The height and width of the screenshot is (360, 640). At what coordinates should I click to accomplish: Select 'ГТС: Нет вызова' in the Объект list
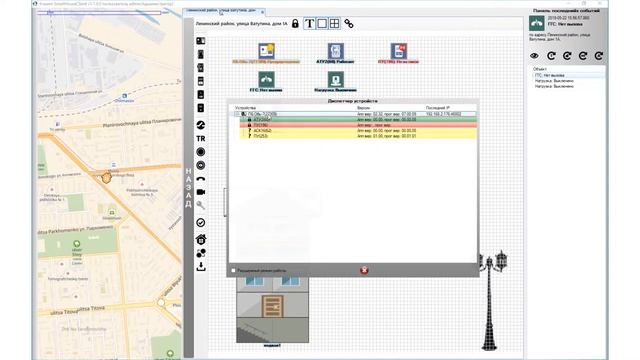tap(550, 76)
